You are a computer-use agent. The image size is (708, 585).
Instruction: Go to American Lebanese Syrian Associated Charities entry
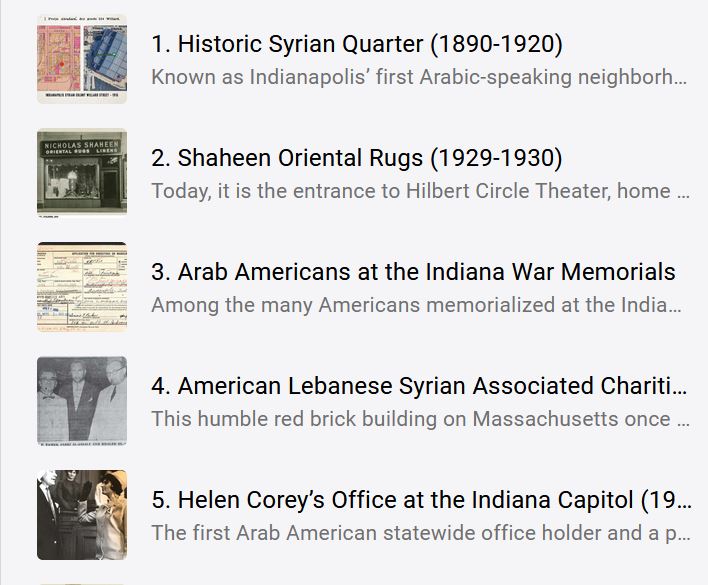419,386
